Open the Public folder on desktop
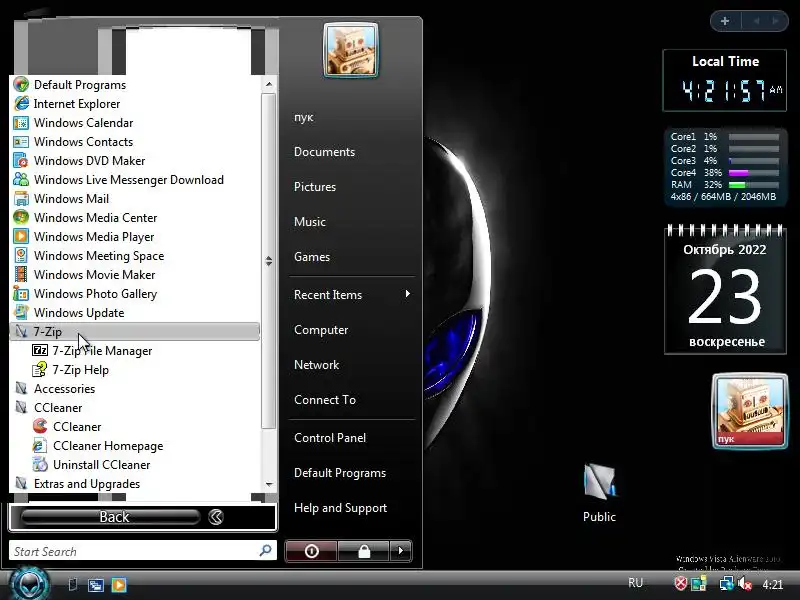Viewport: 800px width, 600px height. (599, 493)
